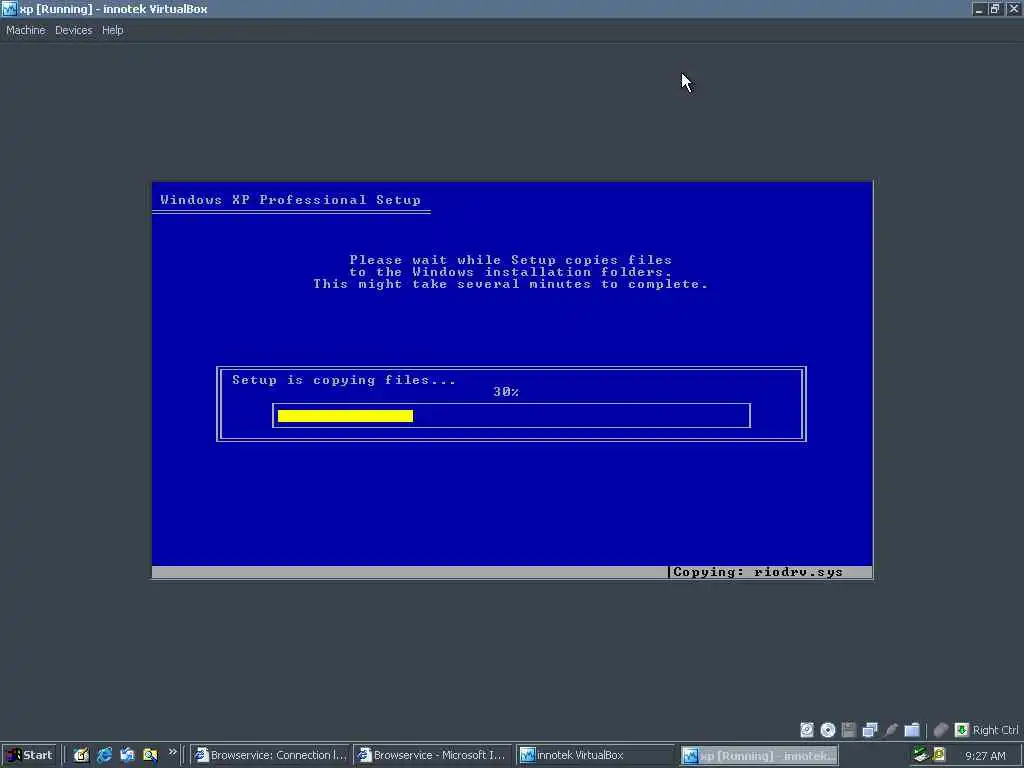
Task: Click the USB device status icon
Action: pos(891,729)
